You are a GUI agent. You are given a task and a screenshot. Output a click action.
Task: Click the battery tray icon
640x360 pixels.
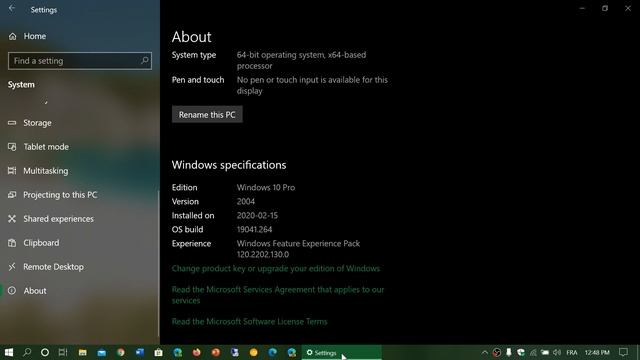point(545,352)
